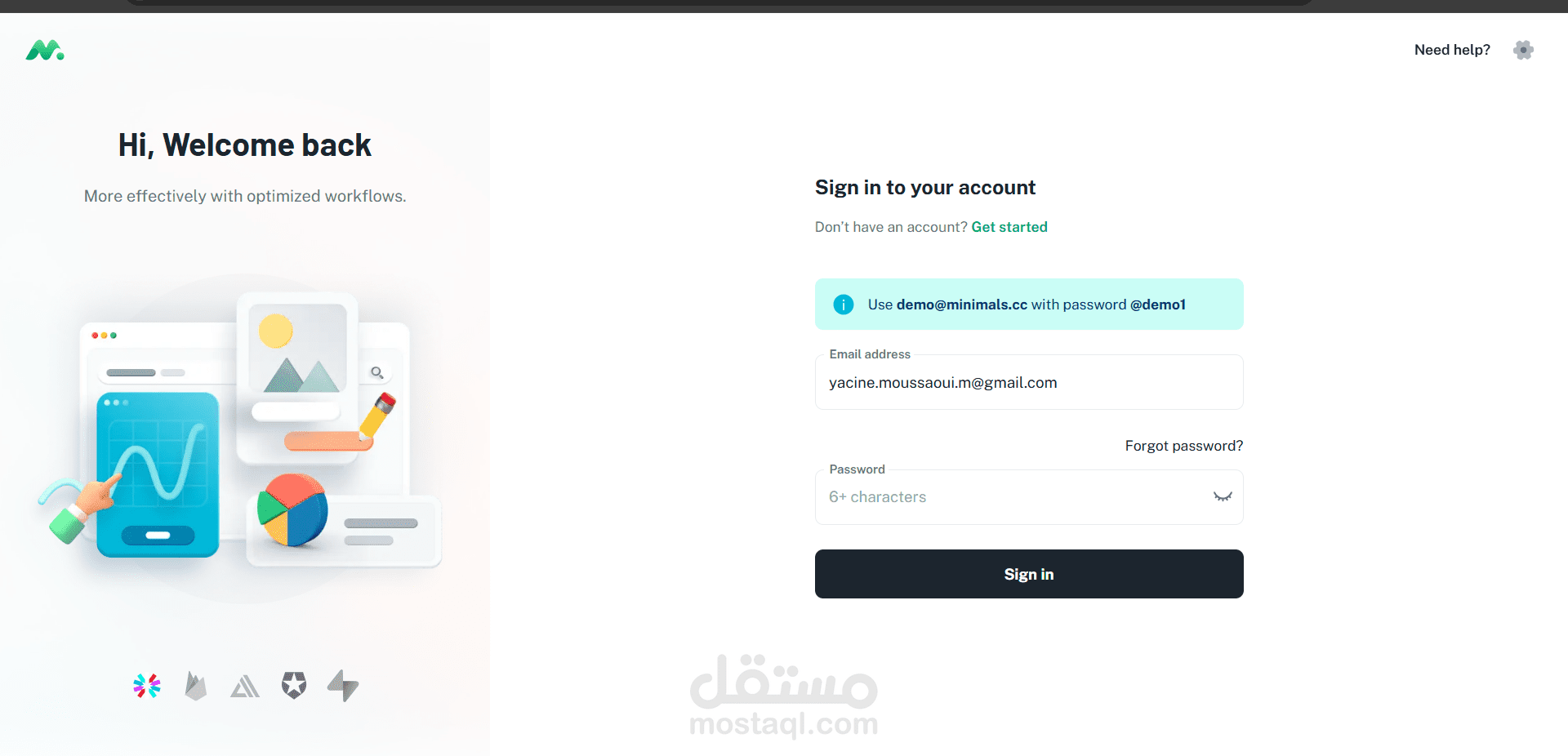Select the JWT auth provider icon

pos(147,686)
